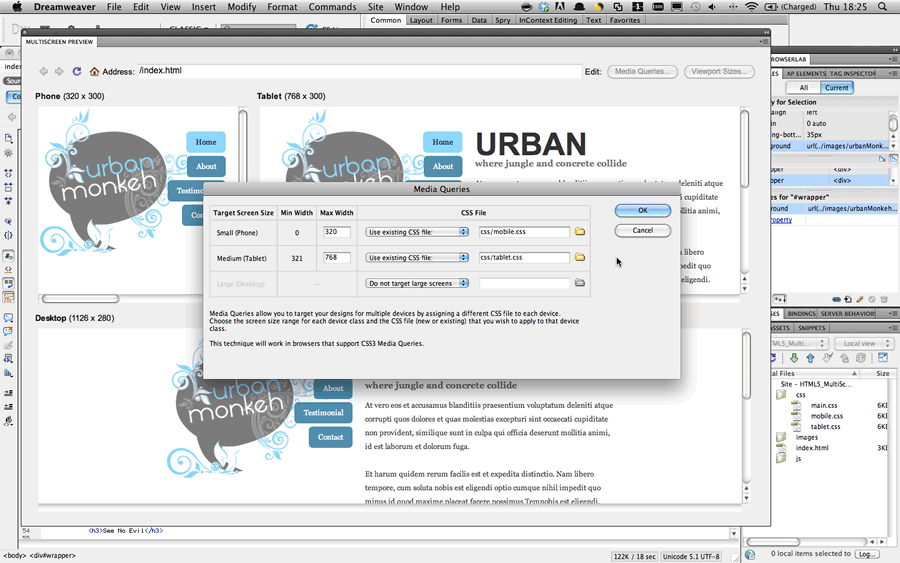
Task: Switch CSS Styles panel to Current mode
Action: tap(837, 88)
